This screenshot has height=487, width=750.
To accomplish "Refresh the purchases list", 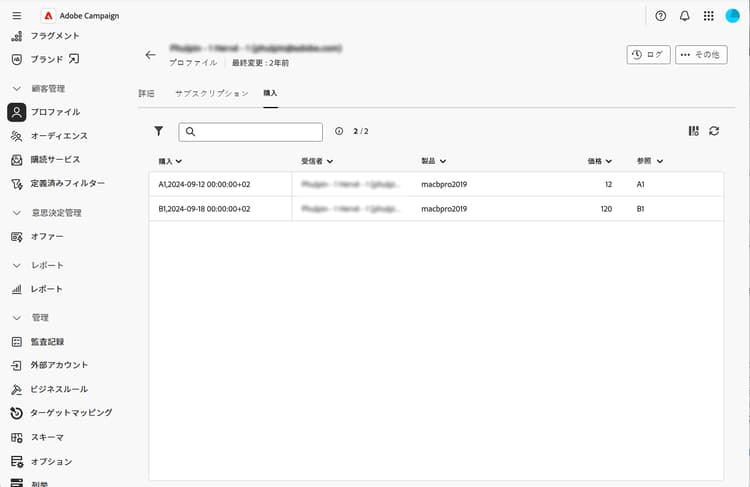I will tap(714, 131).
